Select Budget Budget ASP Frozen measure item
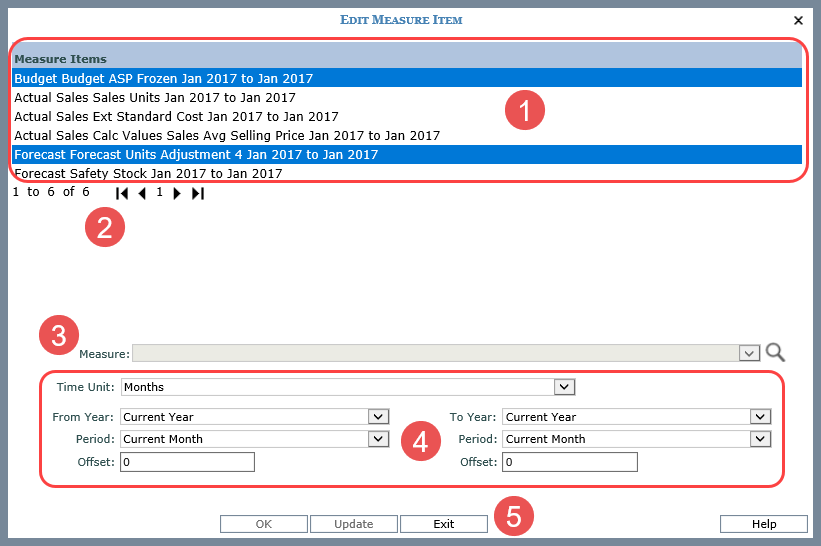 pyautogui.click(x=164, y=78)
